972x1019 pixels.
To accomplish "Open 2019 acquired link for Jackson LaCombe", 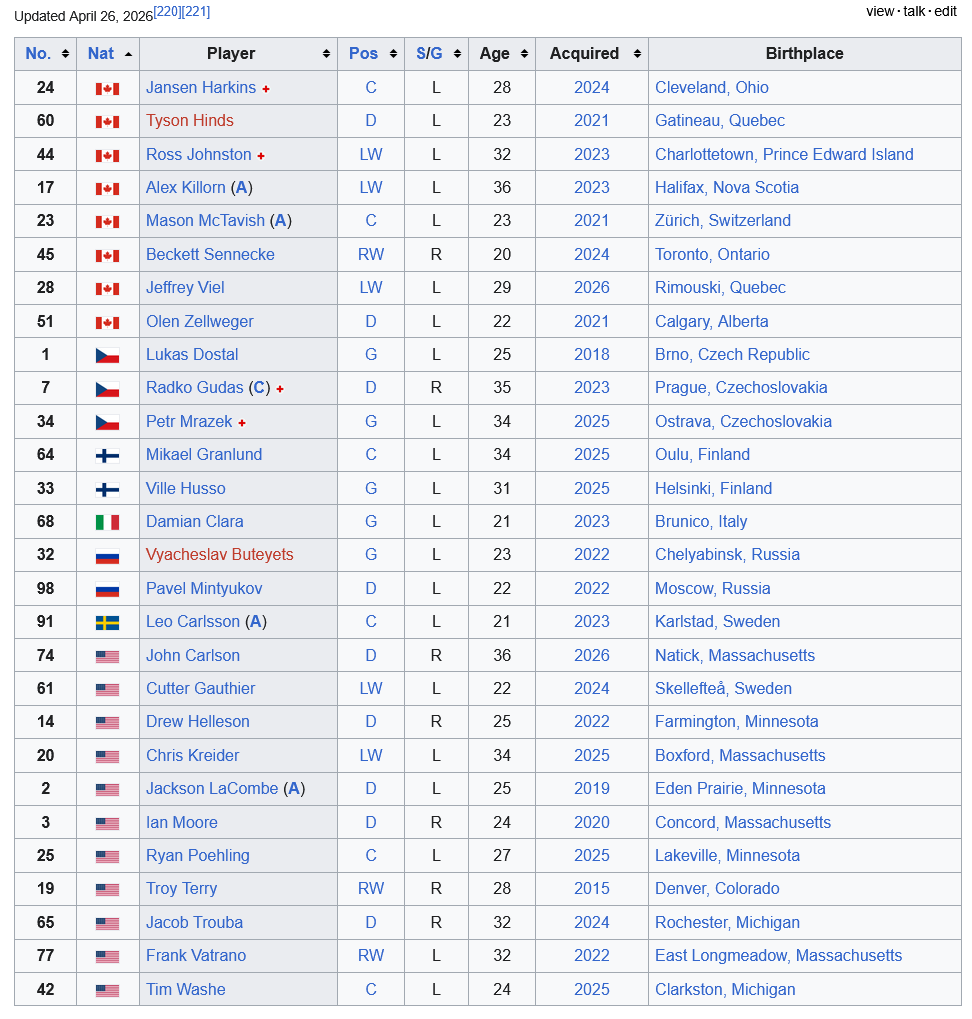I will coord(592,788).
